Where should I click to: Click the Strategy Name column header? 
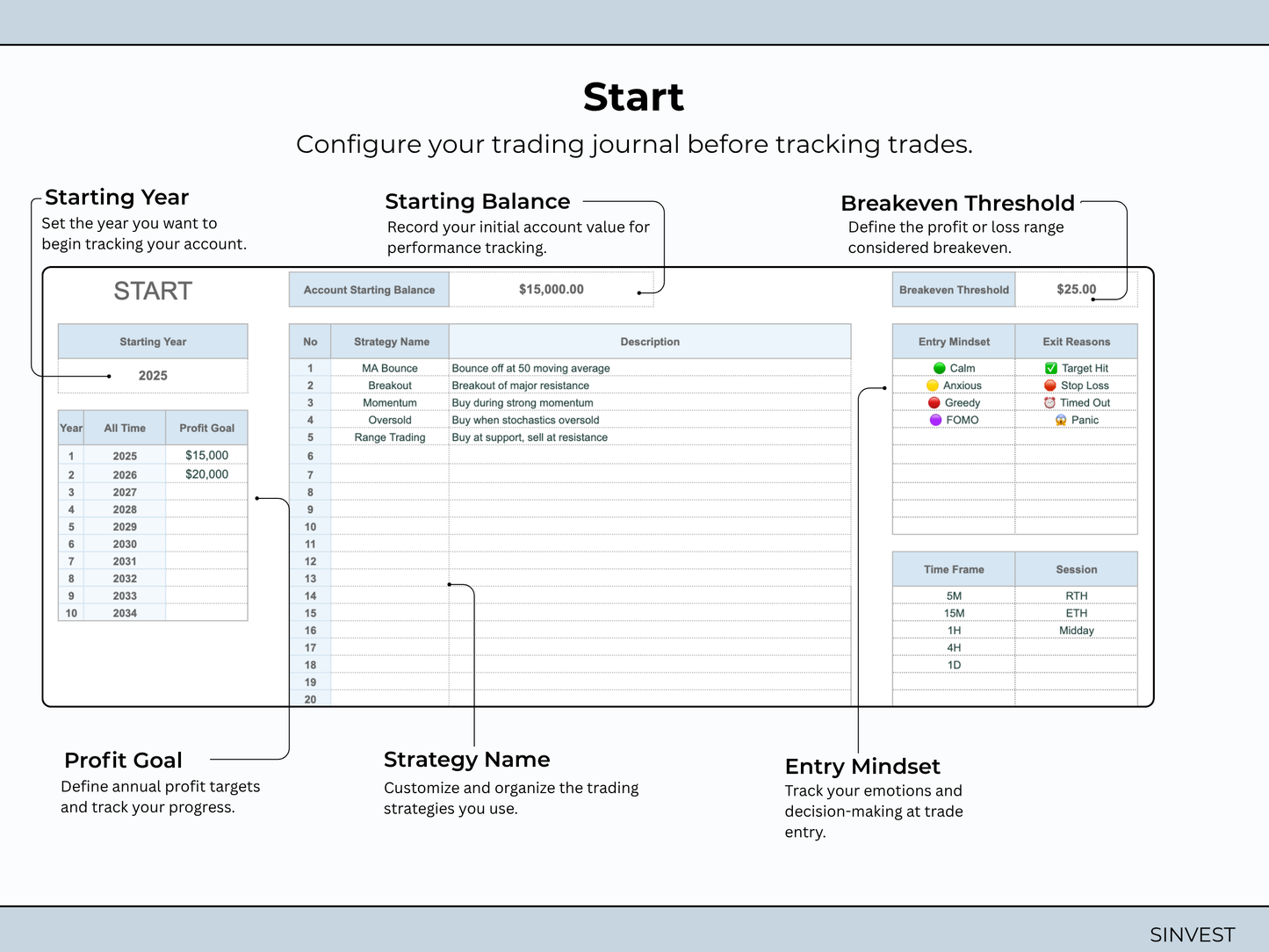[392, 342]
